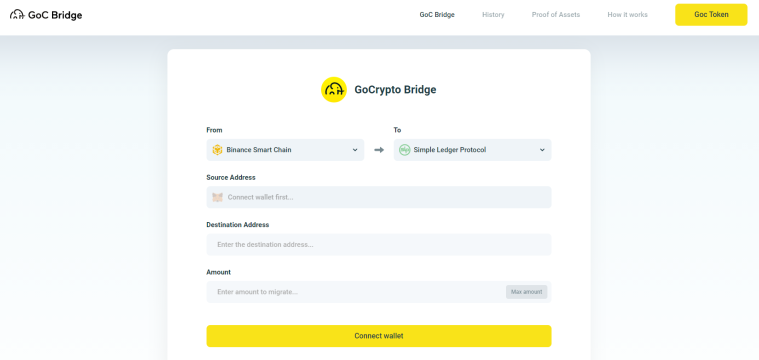Go to the History page

click(493, 15)
